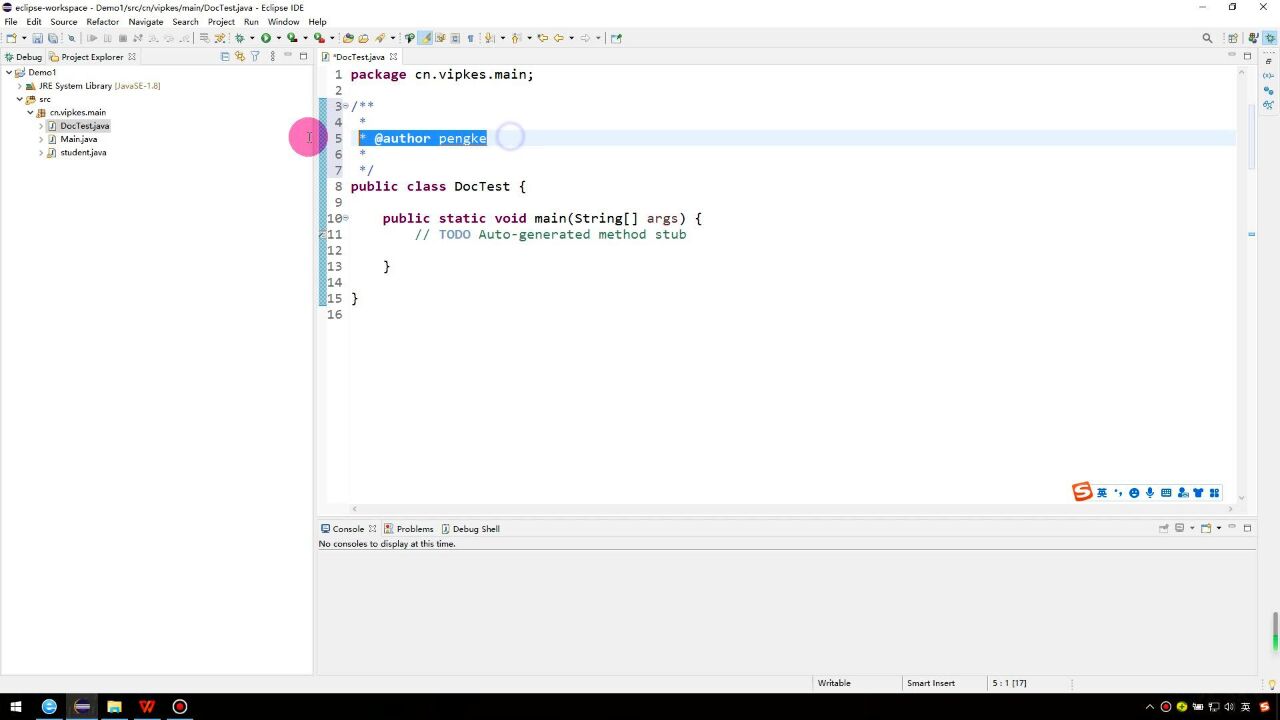Switch to the Problems tab
Viewport: 1280px width, 720px height.
(409, 529)
